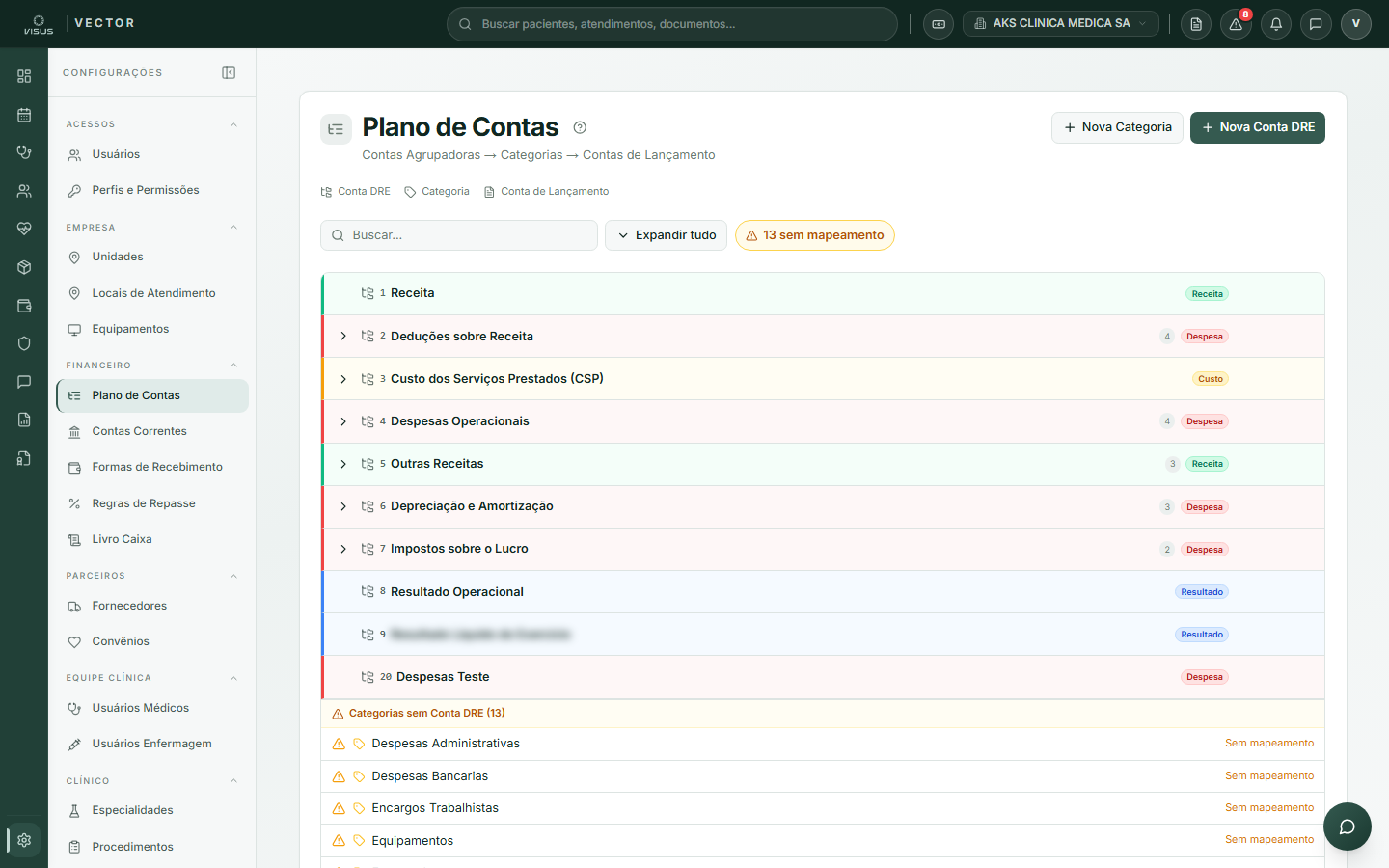Click the Nova Conta DRE button

click(x=1258, y=127)
